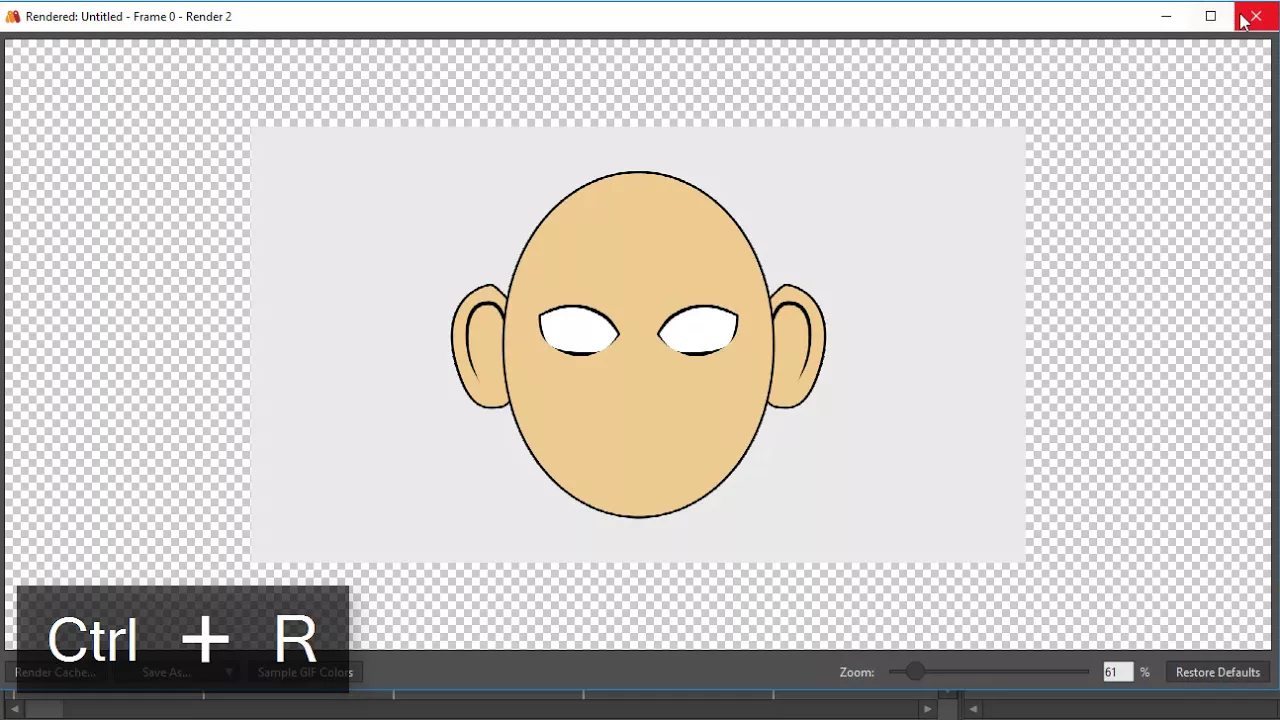
Task: Minimize the Rendered frame window
Action: pyautogui.click(x=1166, y=16)
